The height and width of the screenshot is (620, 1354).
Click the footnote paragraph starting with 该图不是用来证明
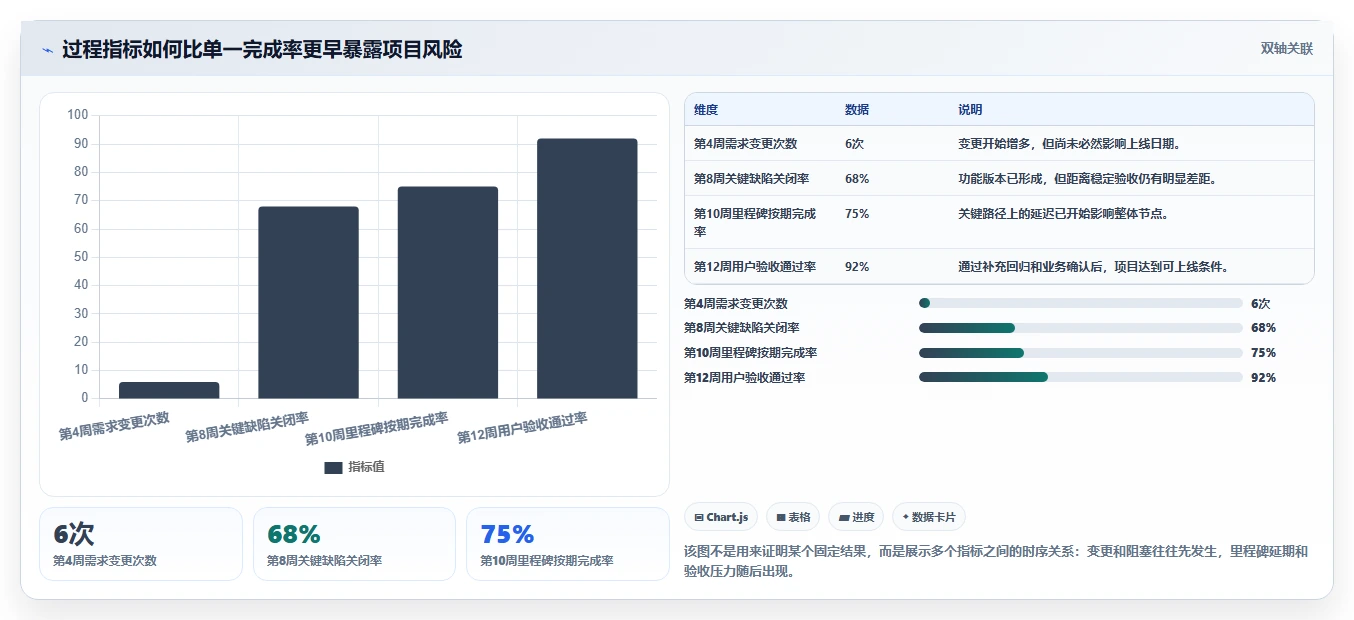(x=995, y=562)
